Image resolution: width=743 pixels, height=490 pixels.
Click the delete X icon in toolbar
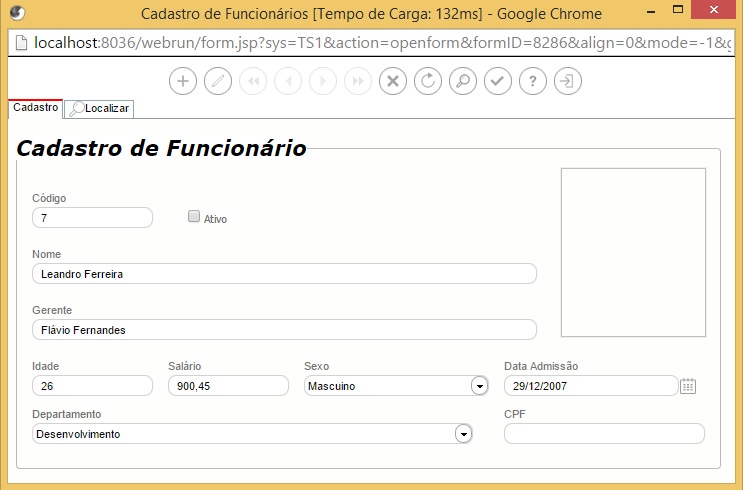click(x=393, y=82)
